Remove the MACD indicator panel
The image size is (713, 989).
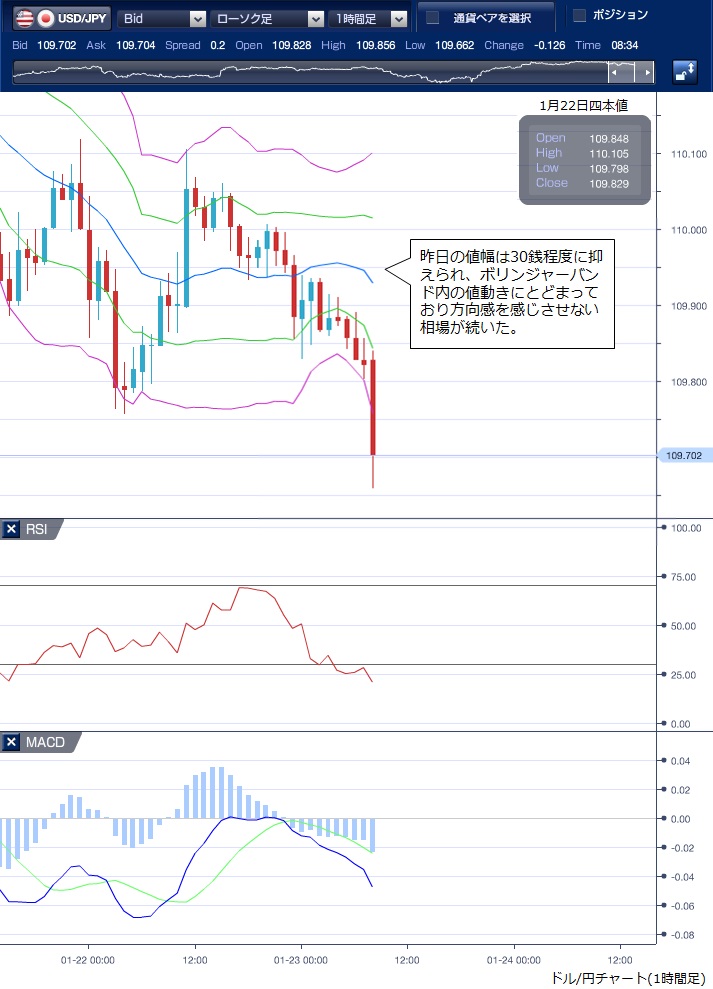pyautogui.click(x=11, y=742)
